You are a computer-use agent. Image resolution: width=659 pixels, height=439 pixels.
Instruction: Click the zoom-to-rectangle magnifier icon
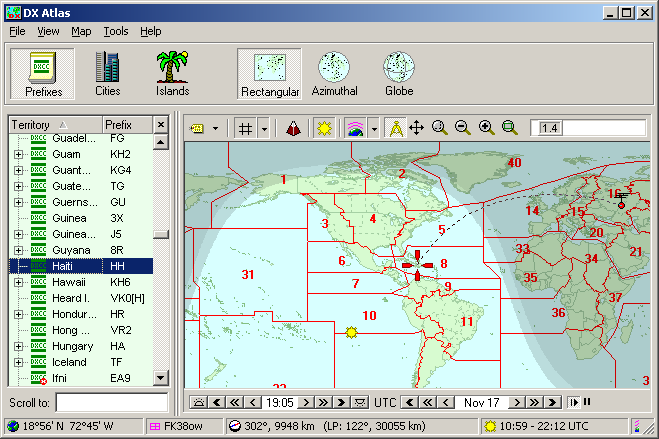509,128
